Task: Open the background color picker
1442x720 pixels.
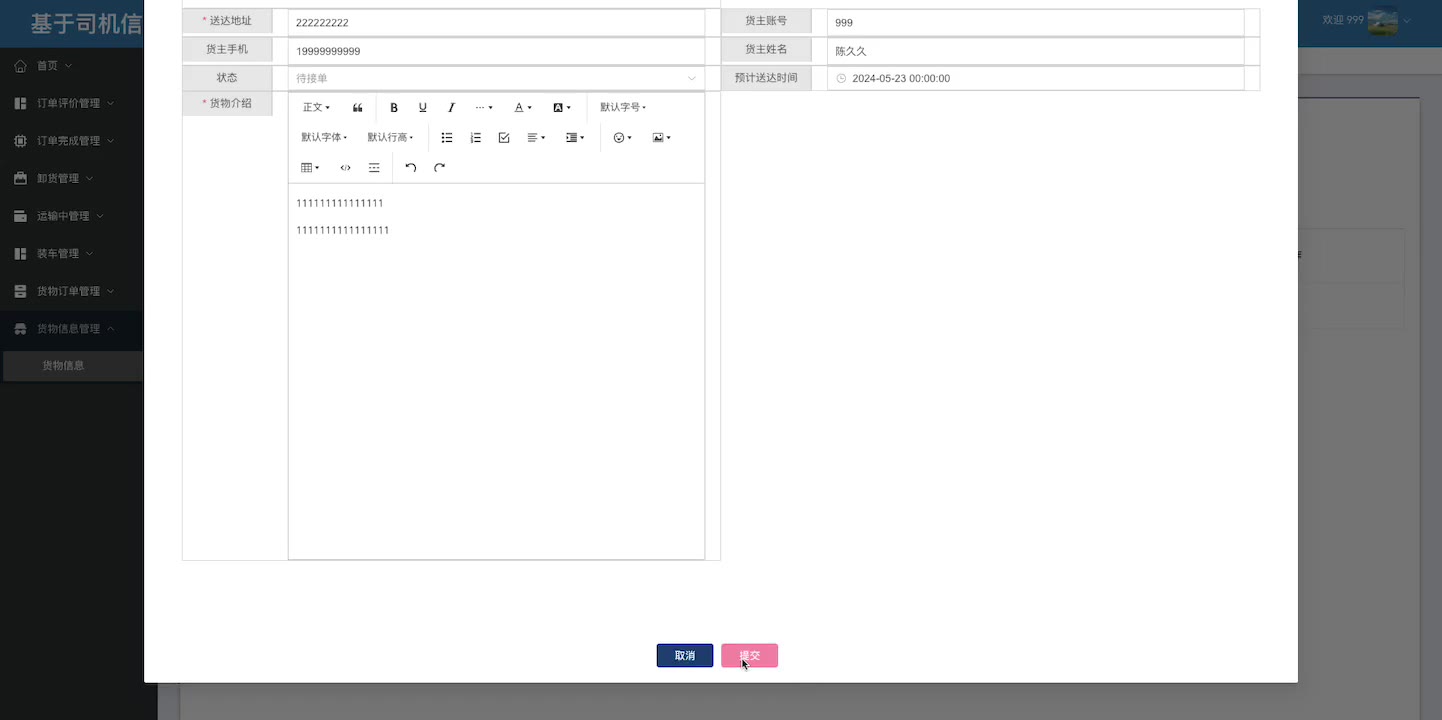Action: tap(562, 107)
